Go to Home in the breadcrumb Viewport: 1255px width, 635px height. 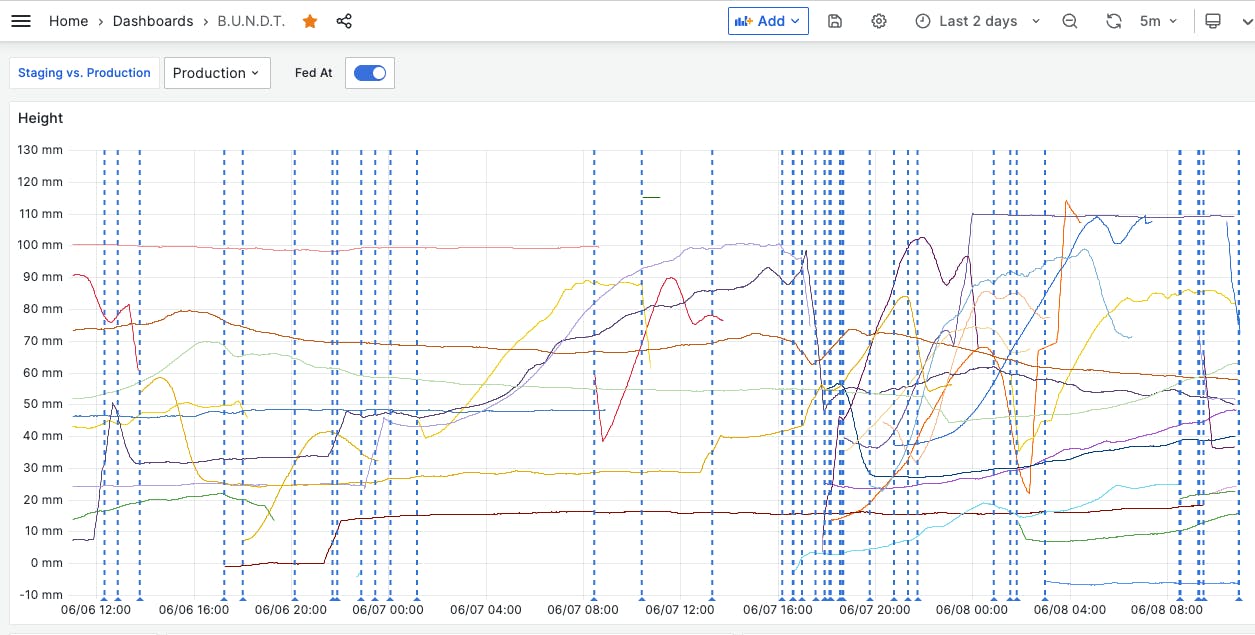68,21
